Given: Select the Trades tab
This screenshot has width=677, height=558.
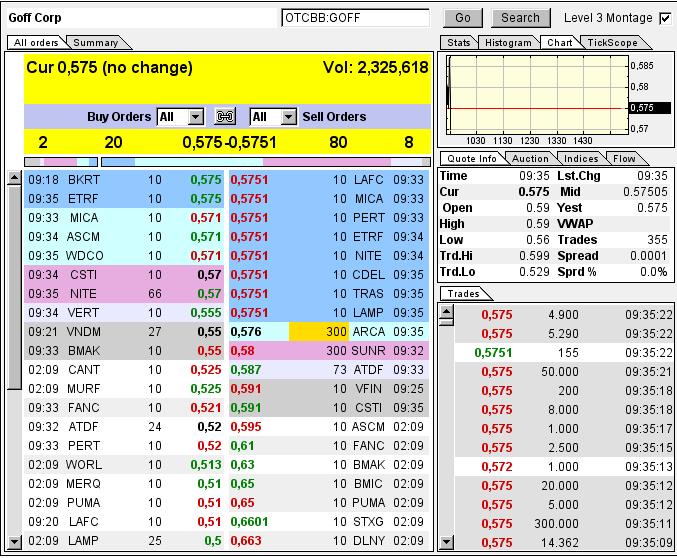Looking at the screenshot, I should (463, 294).
